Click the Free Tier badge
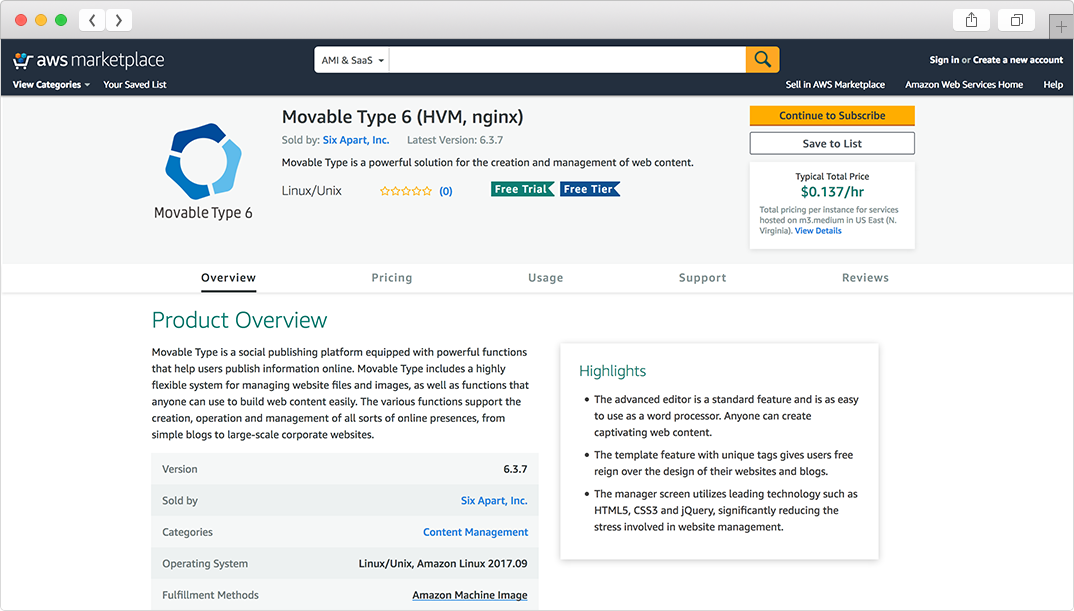Screen dimensions: 1074x611 click(590, 189)
